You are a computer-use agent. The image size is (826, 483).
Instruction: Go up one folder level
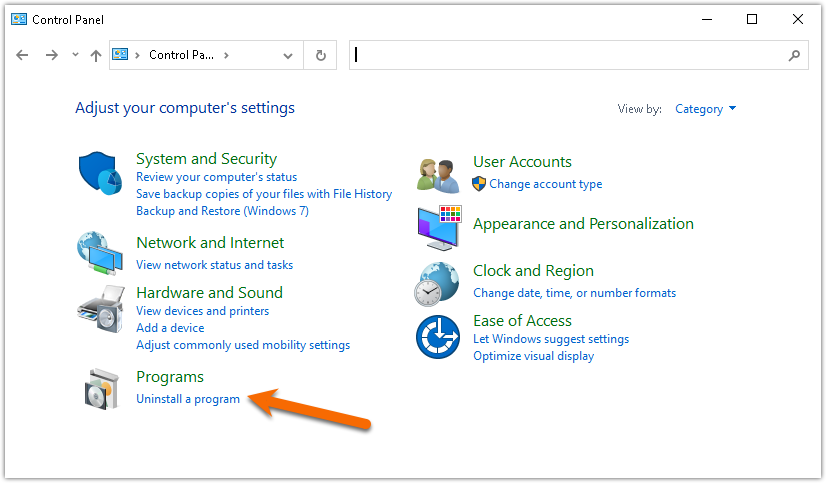point(95,55)
